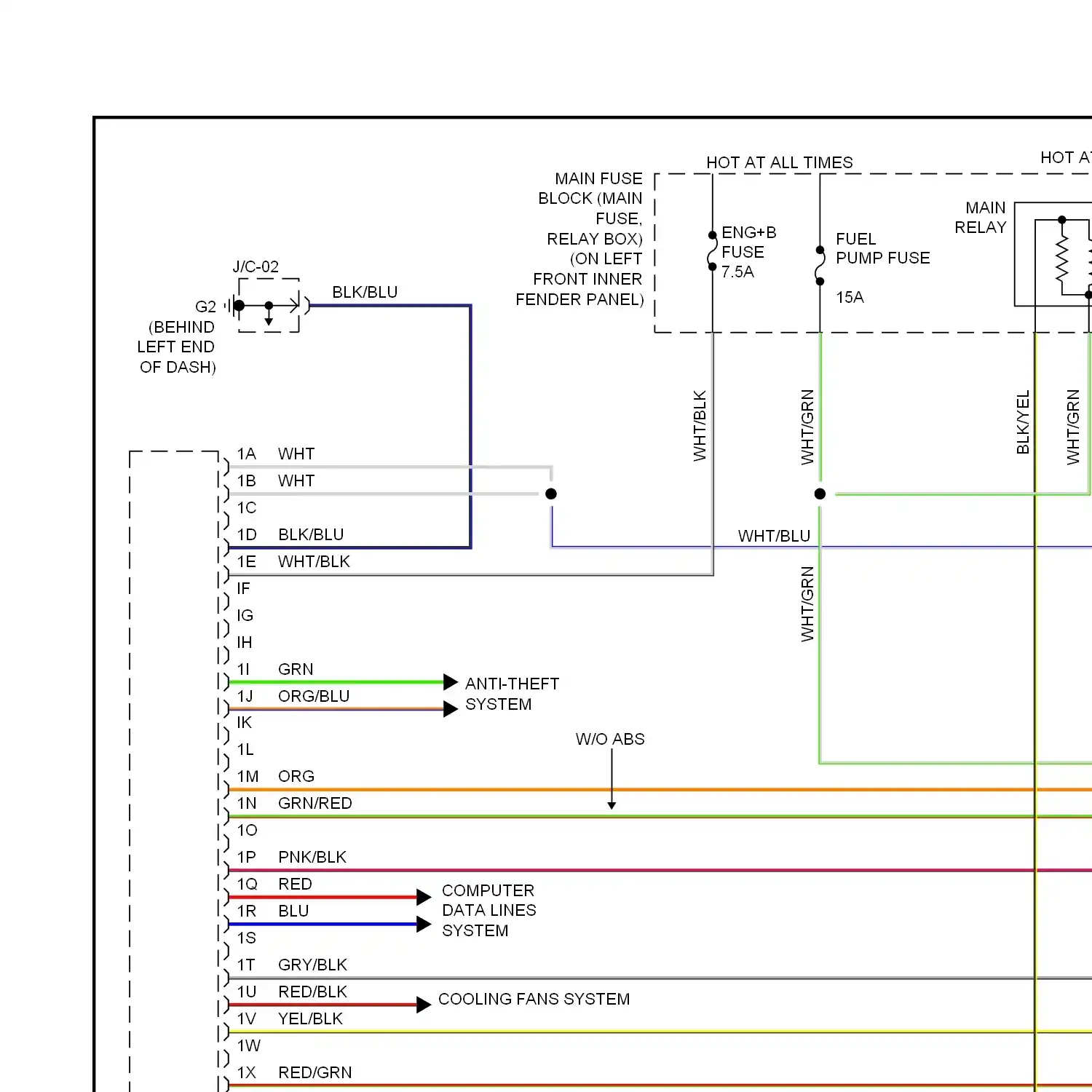Click the 'ORG' label at pin 1M

coord(296,777)
